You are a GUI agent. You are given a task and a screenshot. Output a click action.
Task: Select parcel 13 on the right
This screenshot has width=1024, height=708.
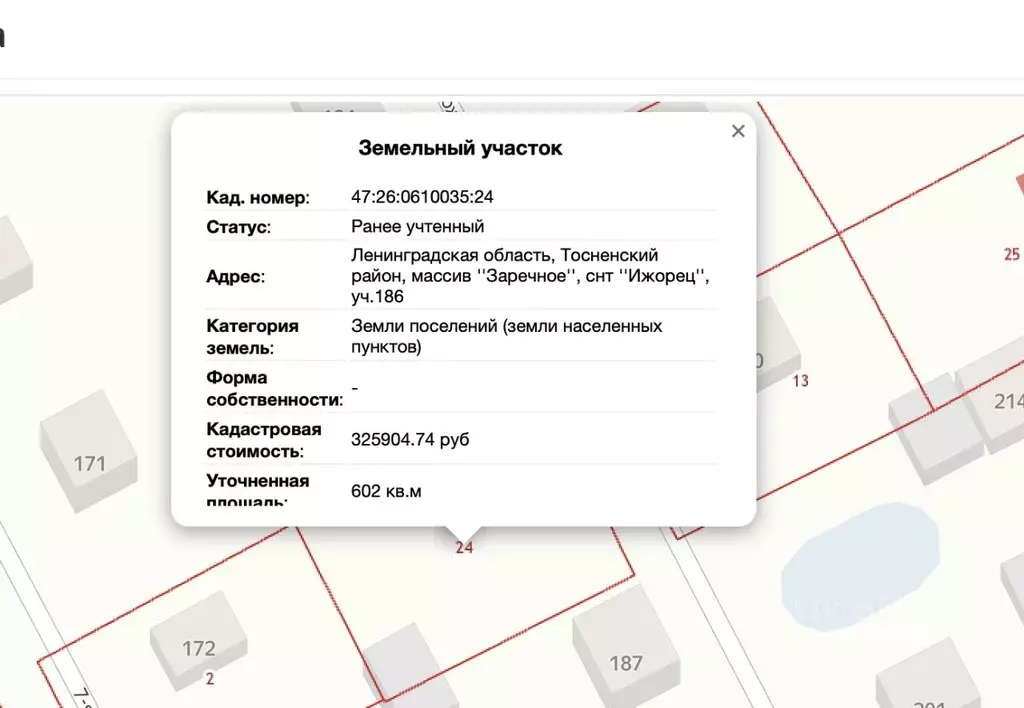(x=801, y=381)
